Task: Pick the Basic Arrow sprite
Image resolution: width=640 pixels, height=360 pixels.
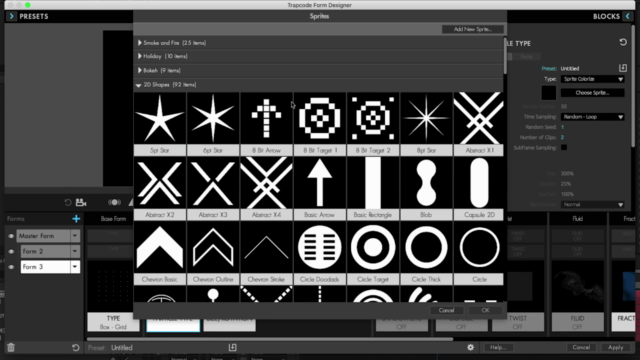Action: pos(320,188)
